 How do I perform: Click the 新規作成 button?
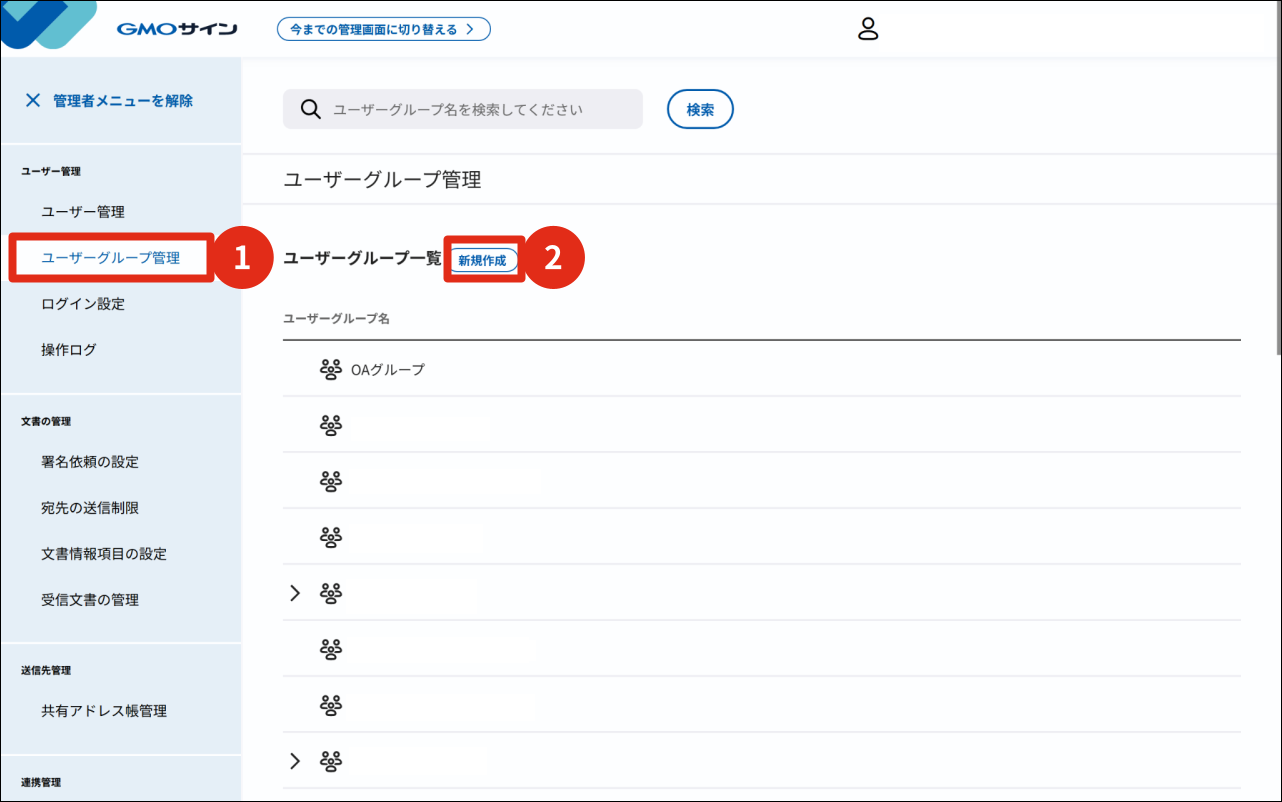pos(482,260)
